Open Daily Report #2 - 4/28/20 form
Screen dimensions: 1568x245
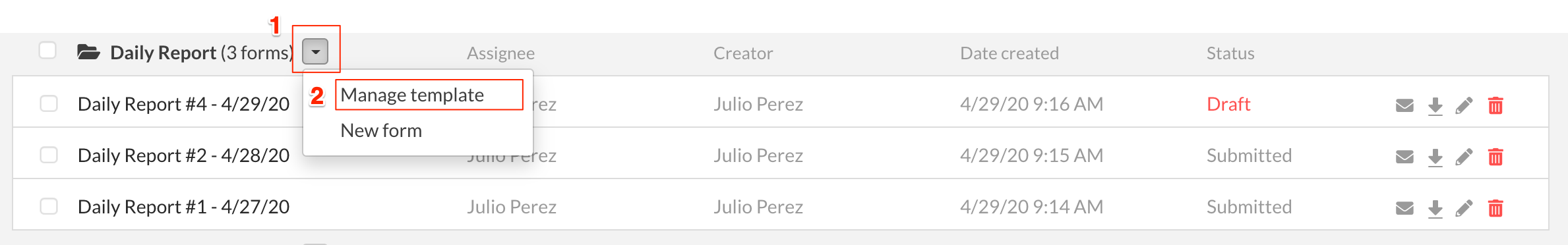(183, 155)
